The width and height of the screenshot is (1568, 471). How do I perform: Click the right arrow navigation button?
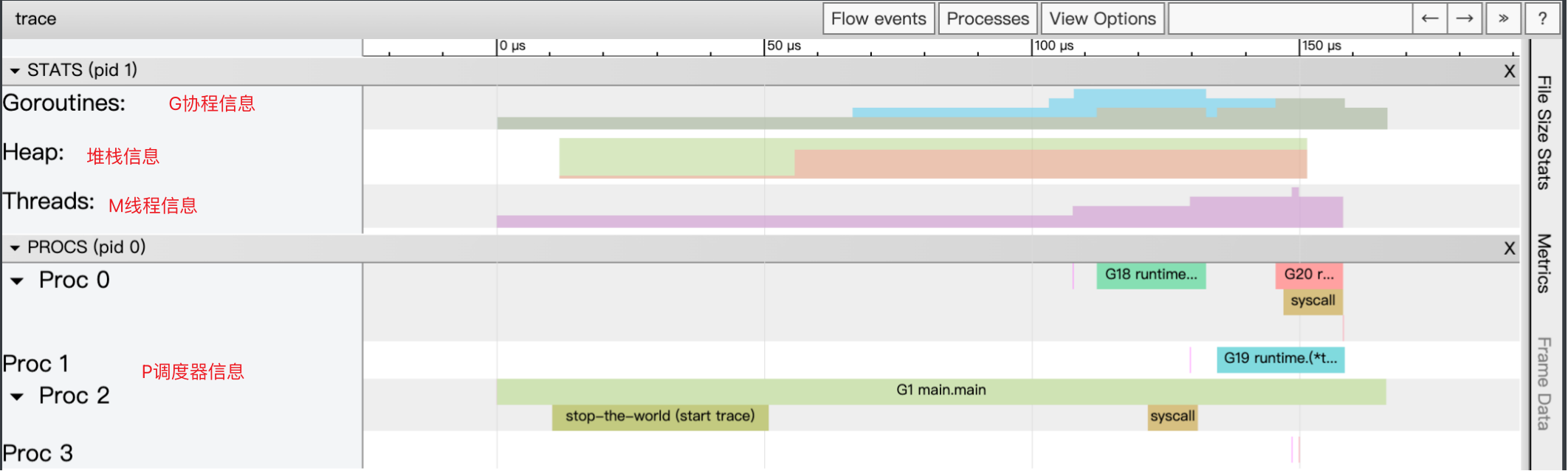pyautogui.click(x=1465, y=18)
